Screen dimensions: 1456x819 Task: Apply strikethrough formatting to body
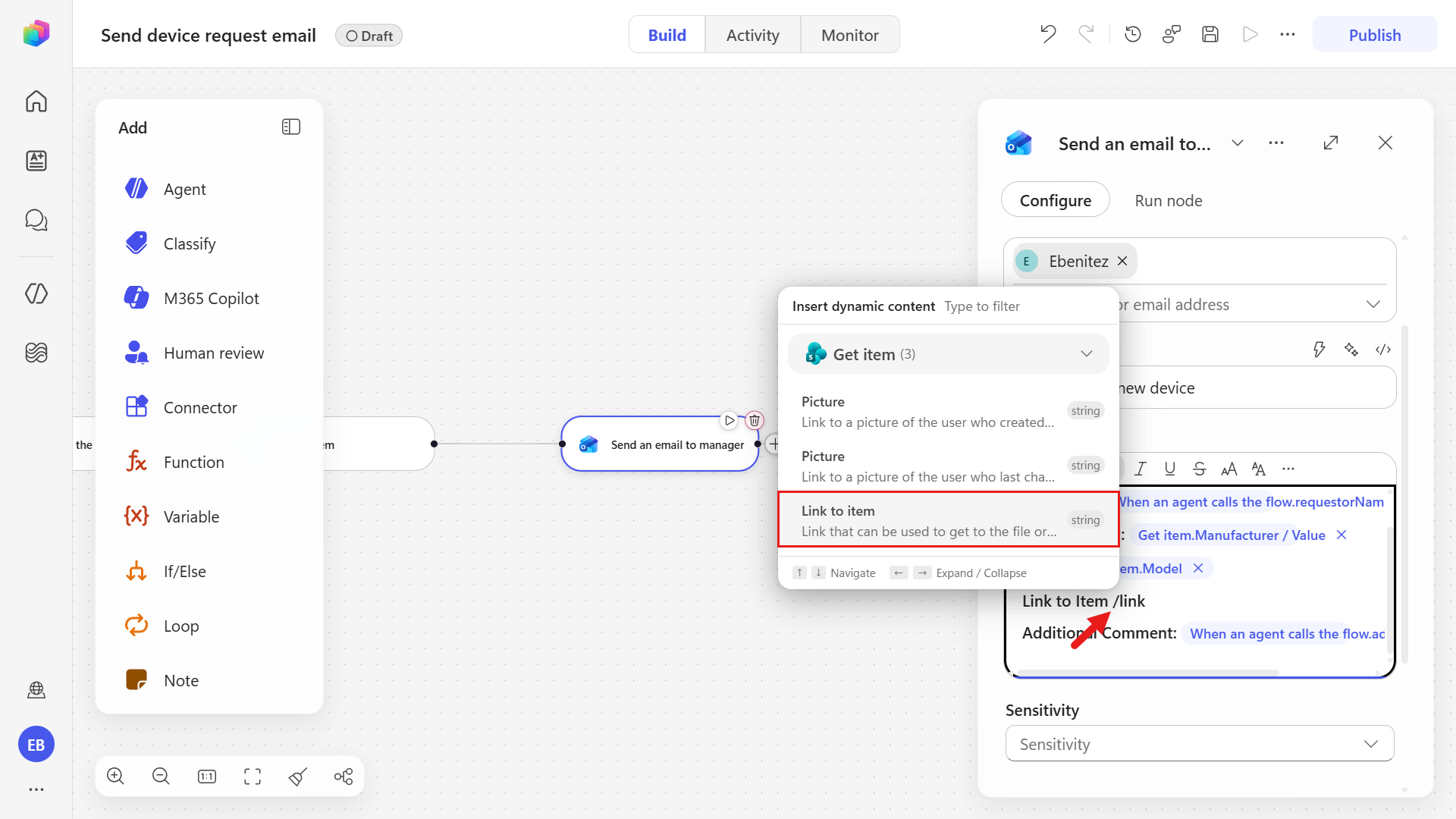(1200, 469)
